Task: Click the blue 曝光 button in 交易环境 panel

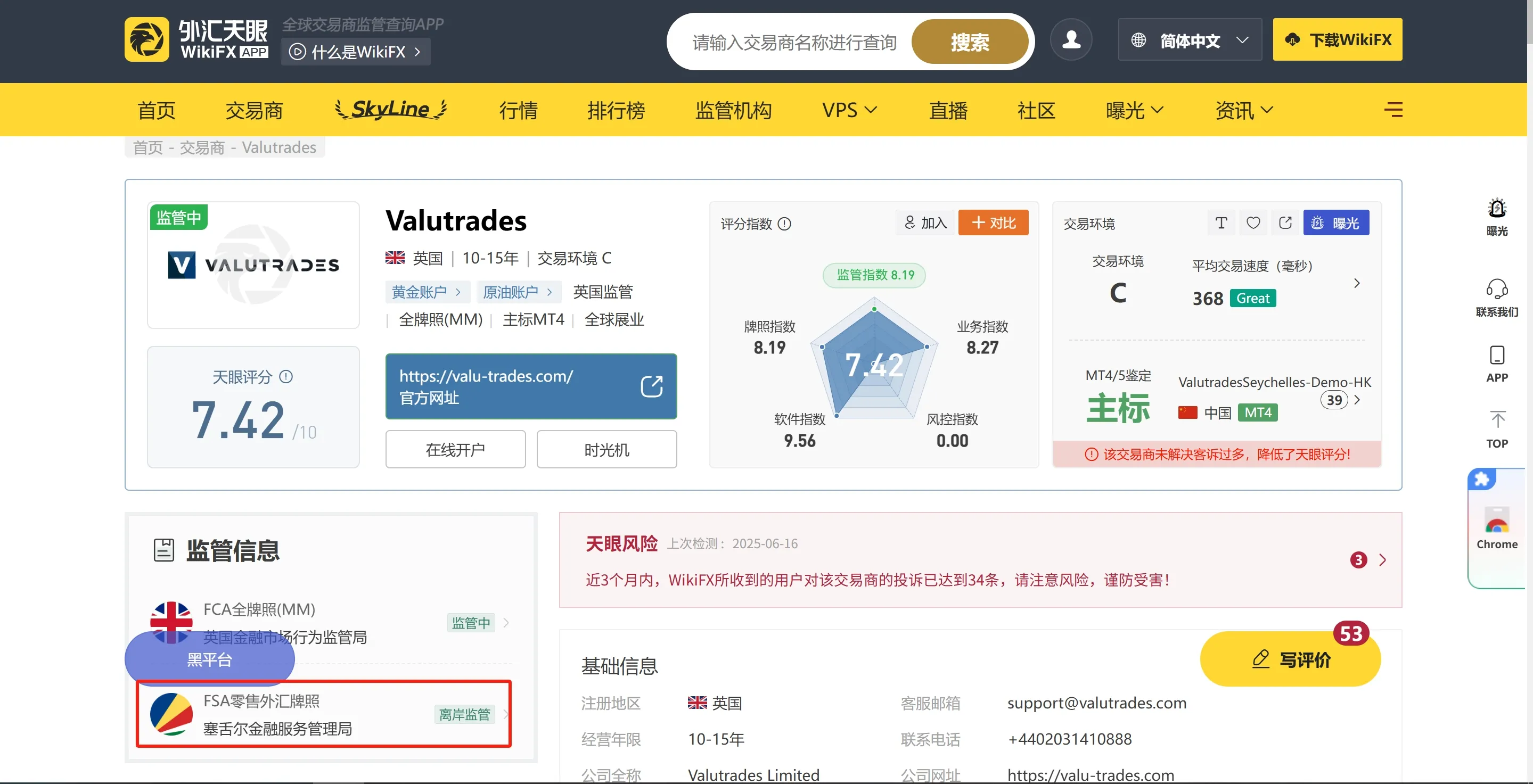Action: 1336,223
